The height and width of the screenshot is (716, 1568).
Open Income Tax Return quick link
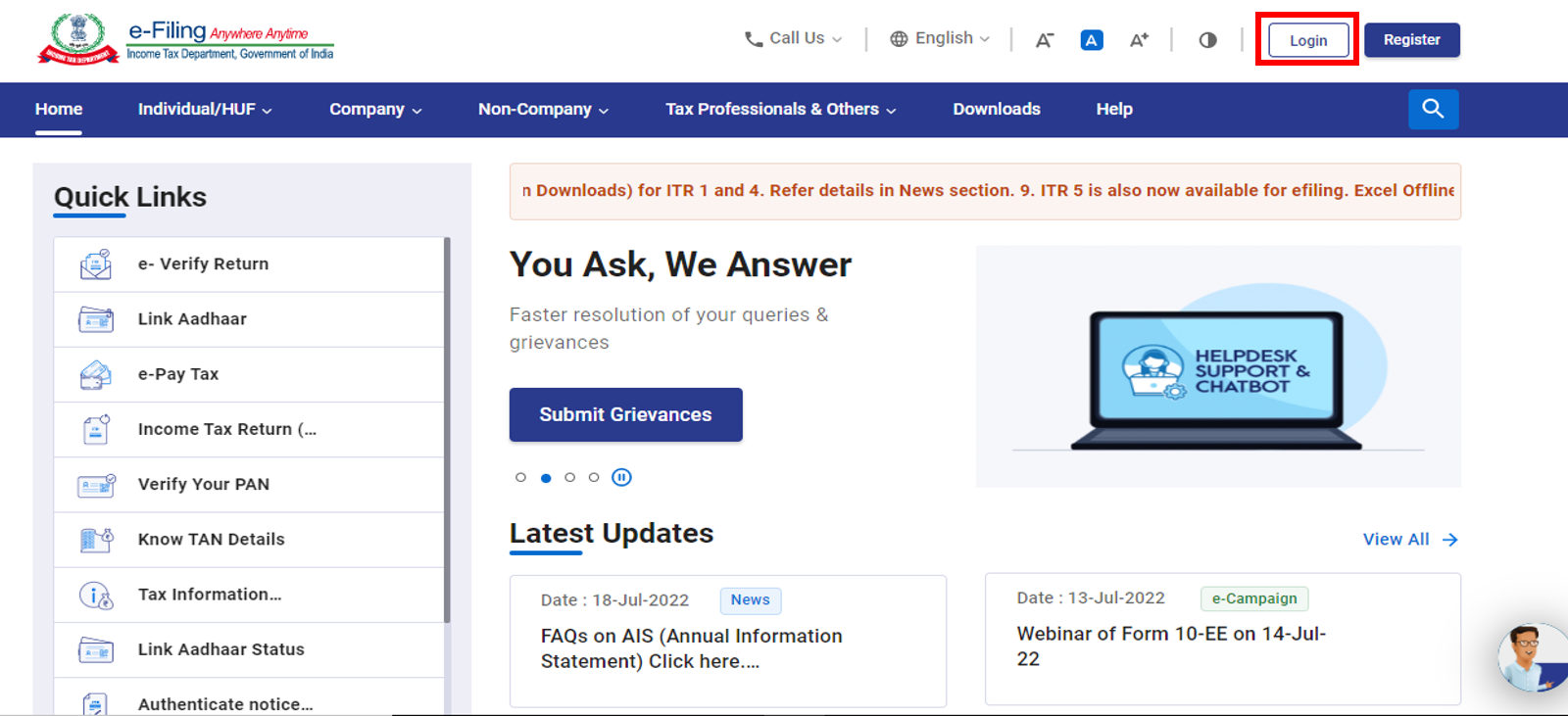[x=249, y=429]
